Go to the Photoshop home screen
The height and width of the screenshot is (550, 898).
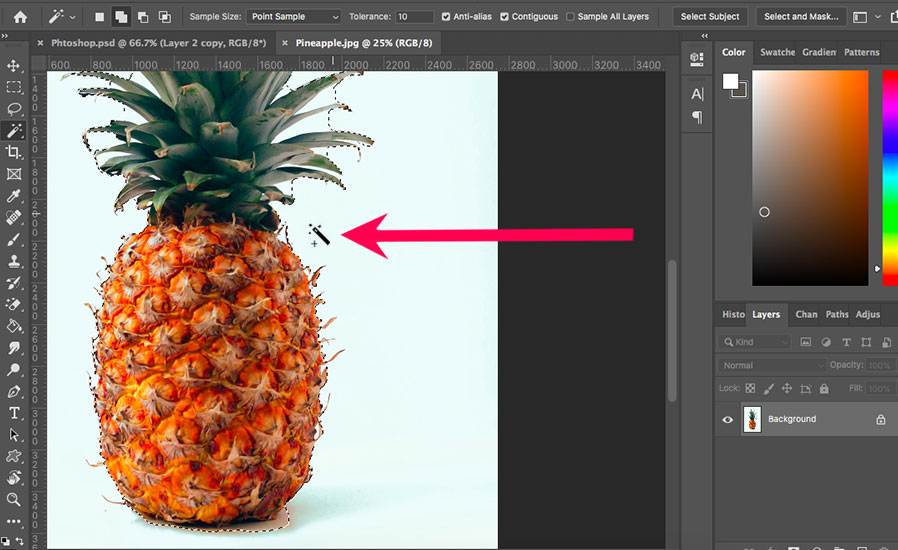[x=20, y=17]
